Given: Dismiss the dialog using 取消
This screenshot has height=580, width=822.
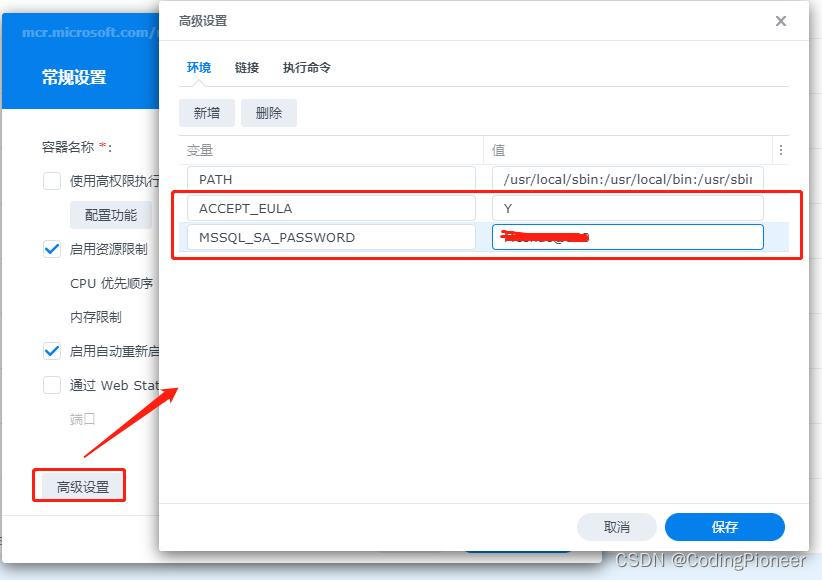Looking at the screenshot, I should tap(616, 527).
